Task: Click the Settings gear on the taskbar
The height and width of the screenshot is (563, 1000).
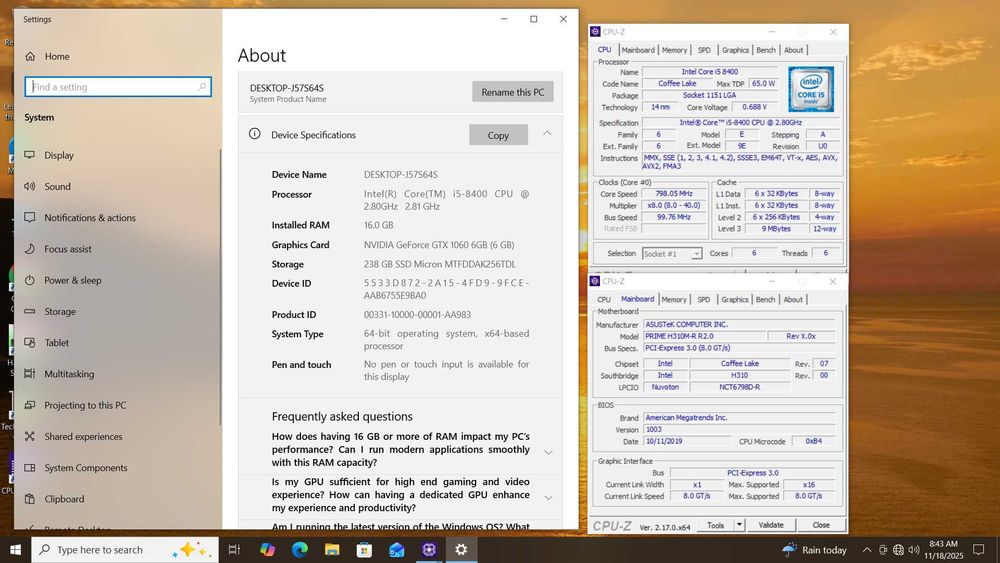Action: [461, 550]
